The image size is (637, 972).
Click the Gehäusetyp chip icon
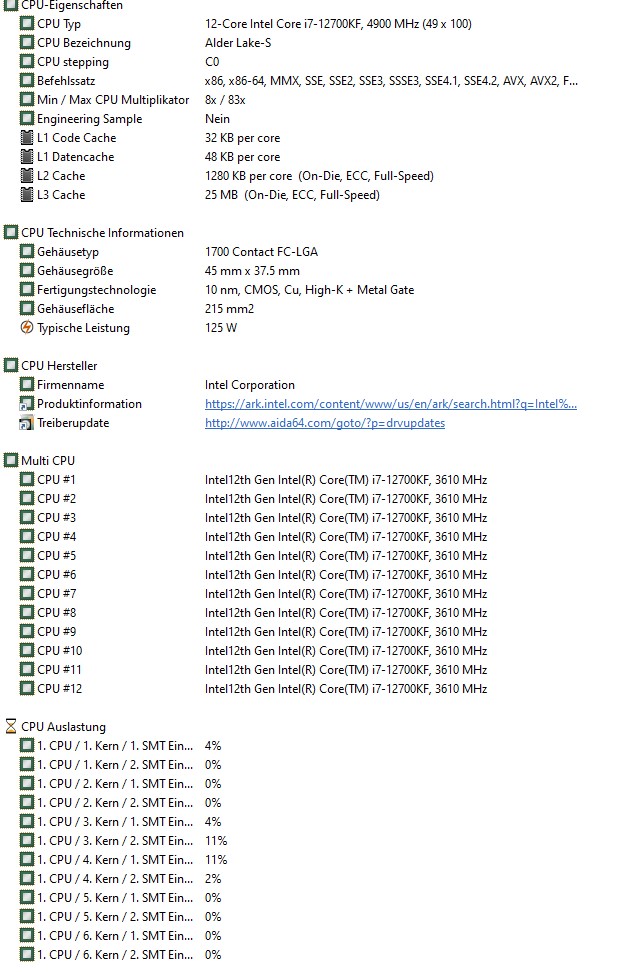(x=27, y=252)
